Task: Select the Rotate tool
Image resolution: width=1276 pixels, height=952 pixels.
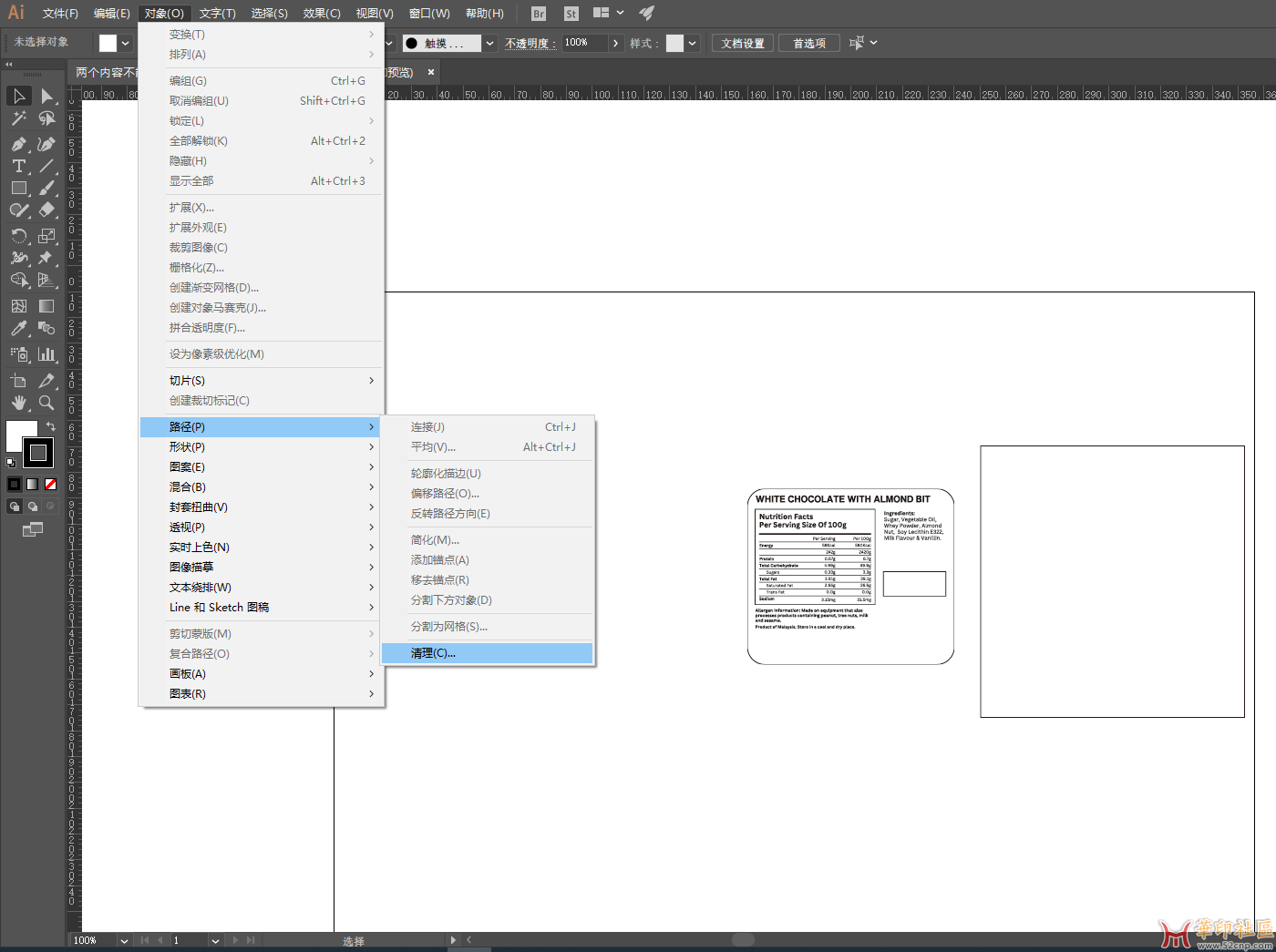Action: 19,236
